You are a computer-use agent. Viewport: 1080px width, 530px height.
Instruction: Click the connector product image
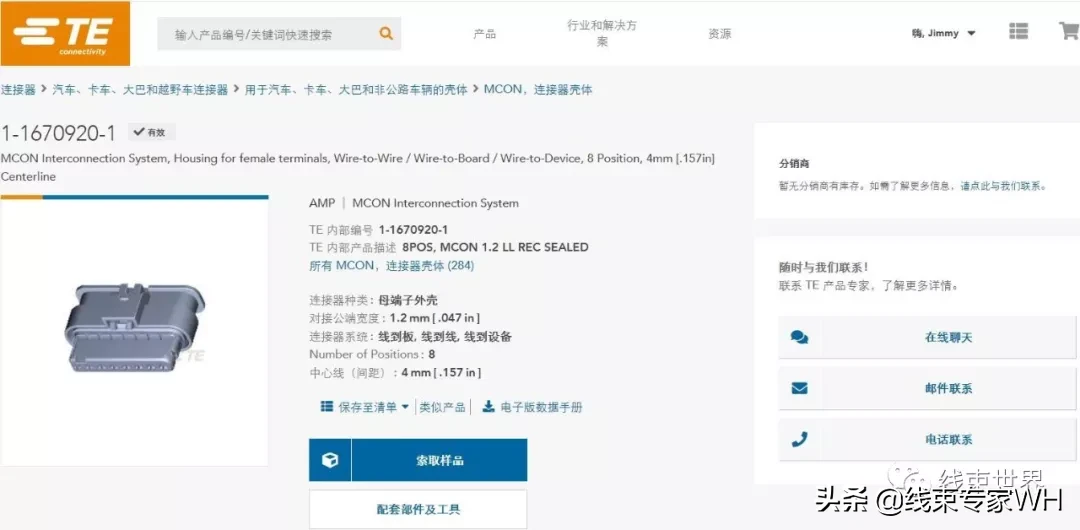pos(135,328)
